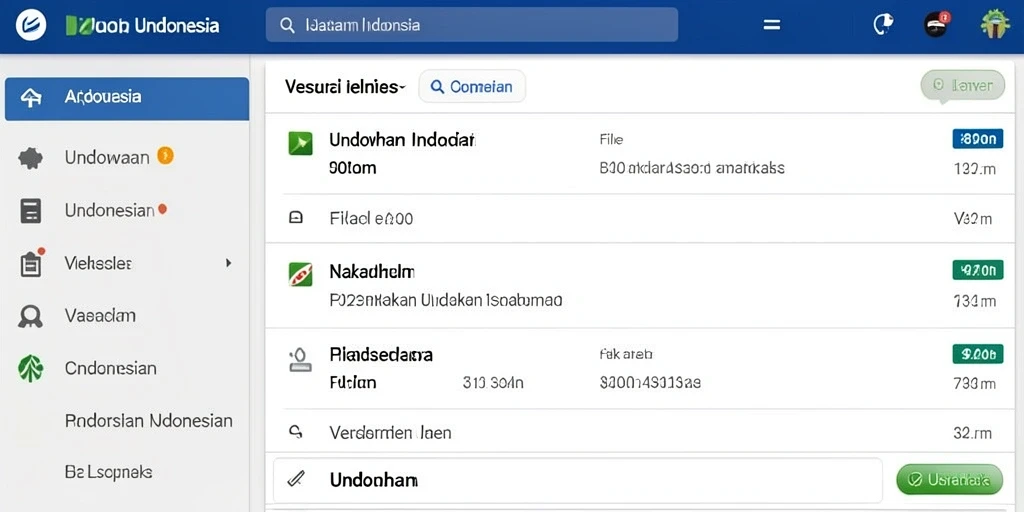1024x512 pixels.
Task: Select Rndorslan Ndonesian in the sidebar
Action: point(149,421)
